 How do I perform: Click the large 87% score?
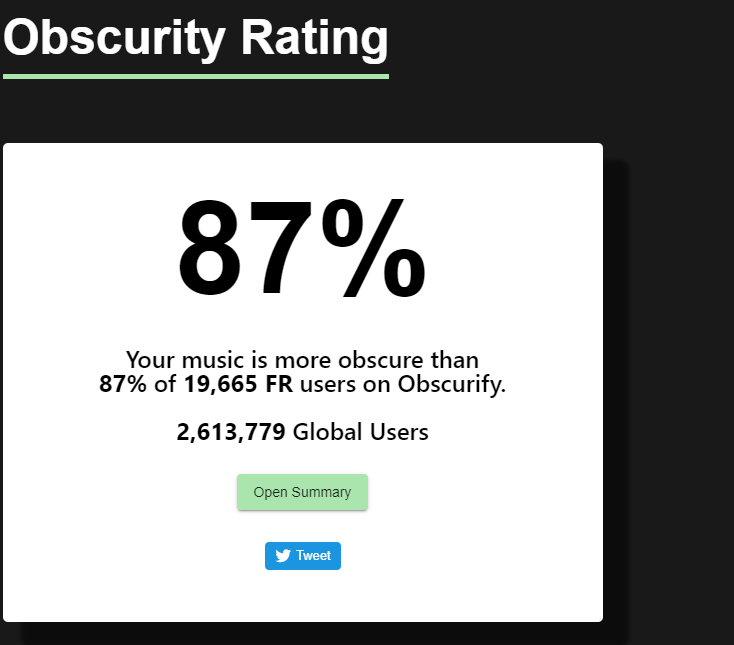pos(302,248)
